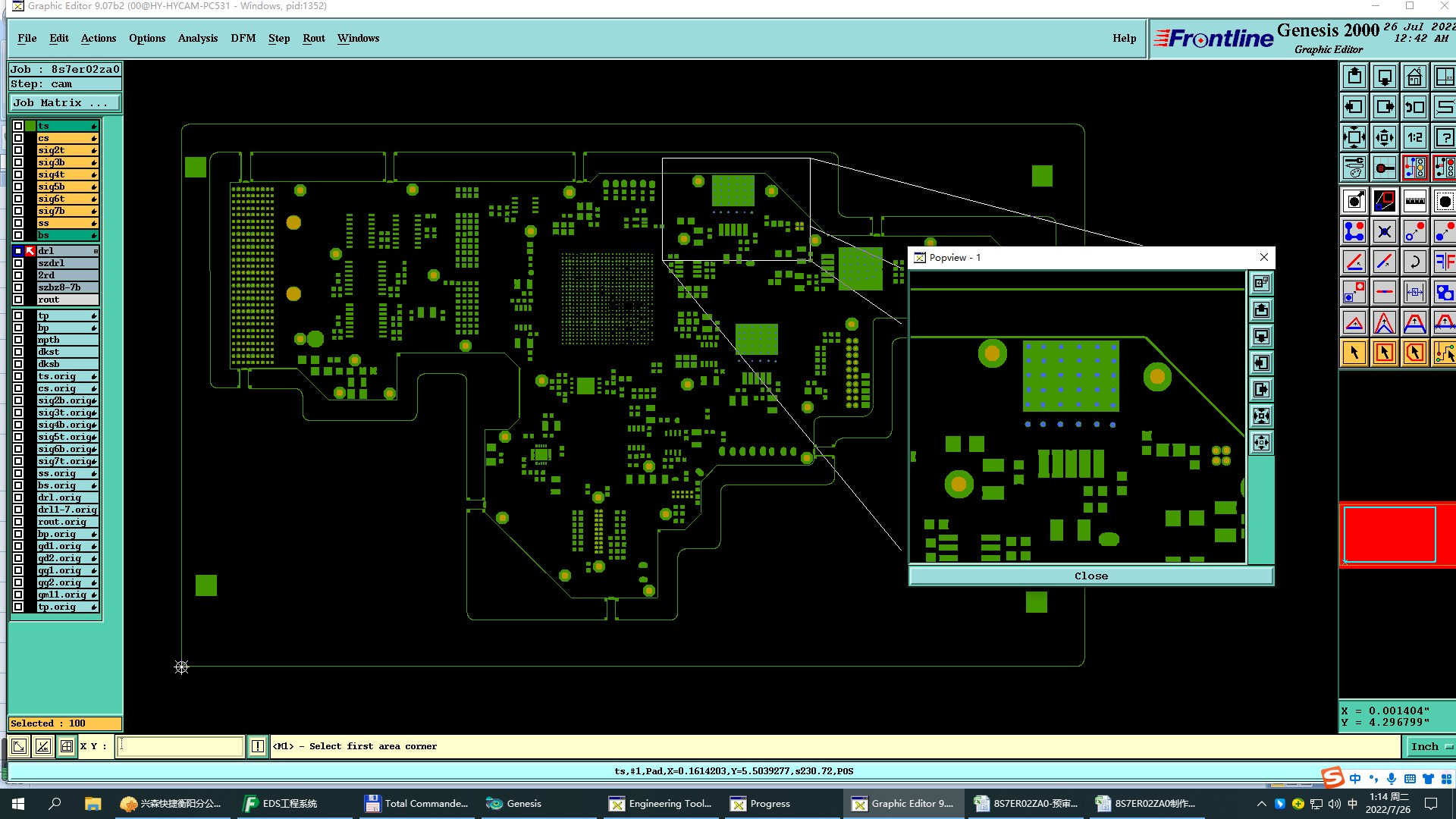Viewport: 1456px width, 819px height.
Task: Click the Home view icon
Action: (x=1414, y=77)
